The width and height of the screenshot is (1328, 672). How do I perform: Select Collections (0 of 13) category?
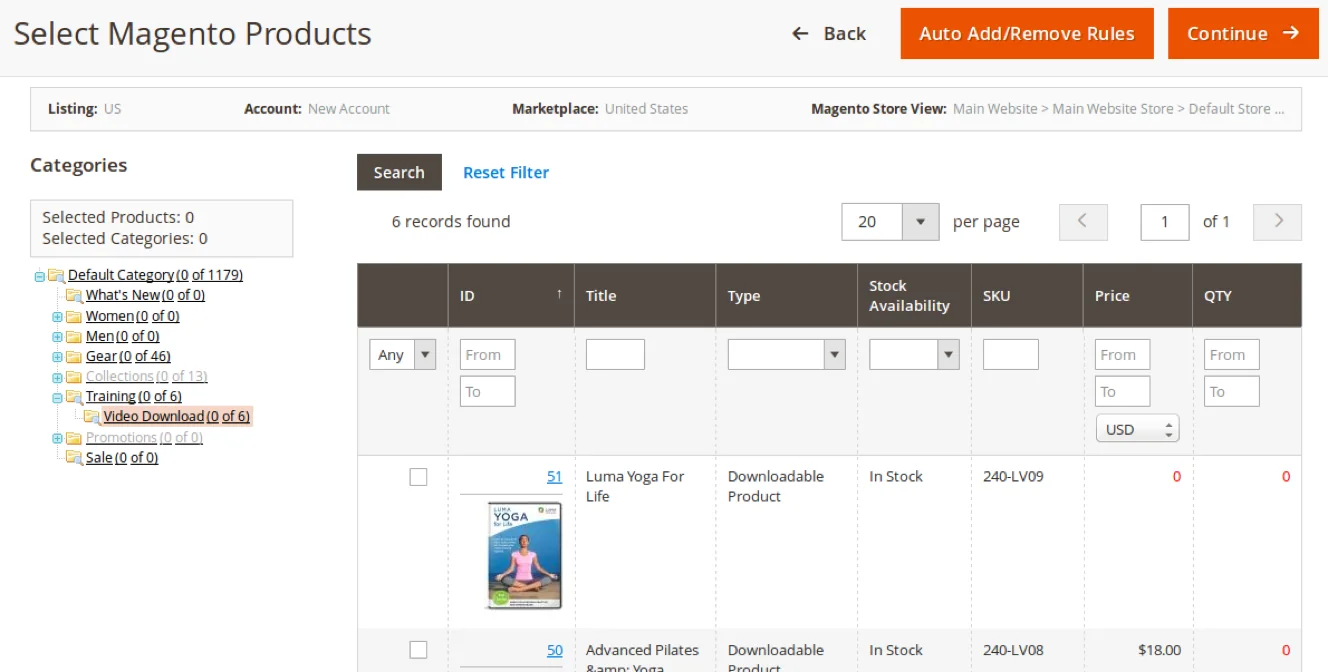pyautogui.click(x=146, y=376)
